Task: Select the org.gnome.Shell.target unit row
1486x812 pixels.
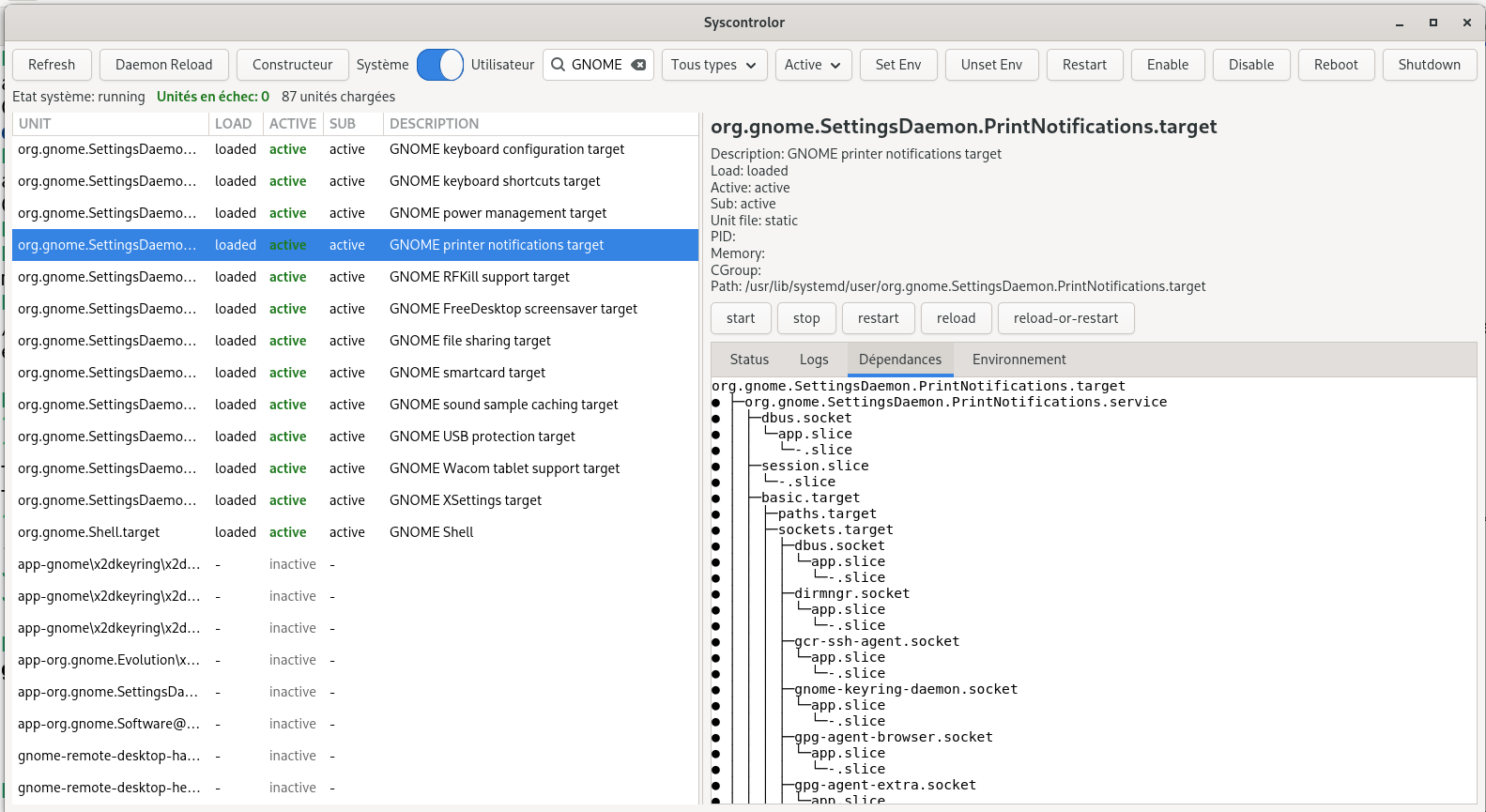Action: [x=355, y=532]
